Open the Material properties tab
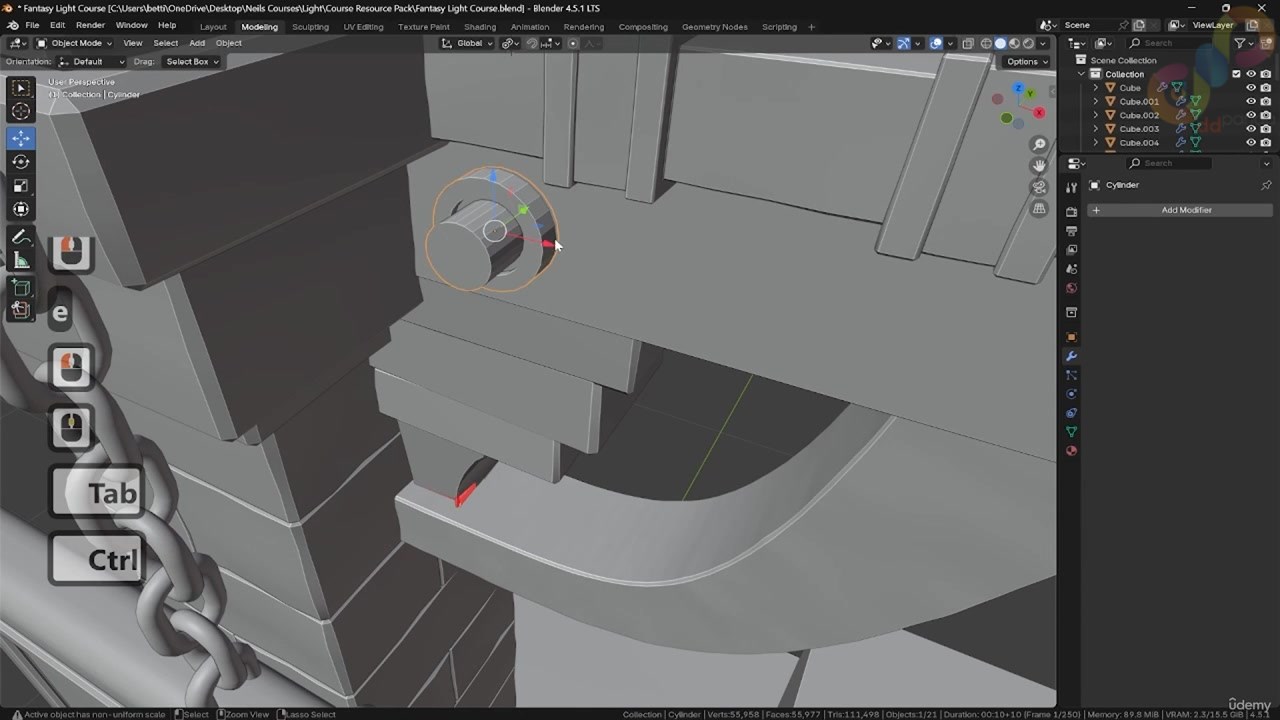This screenshot has height=720, width=1280. coord(1071,451)
